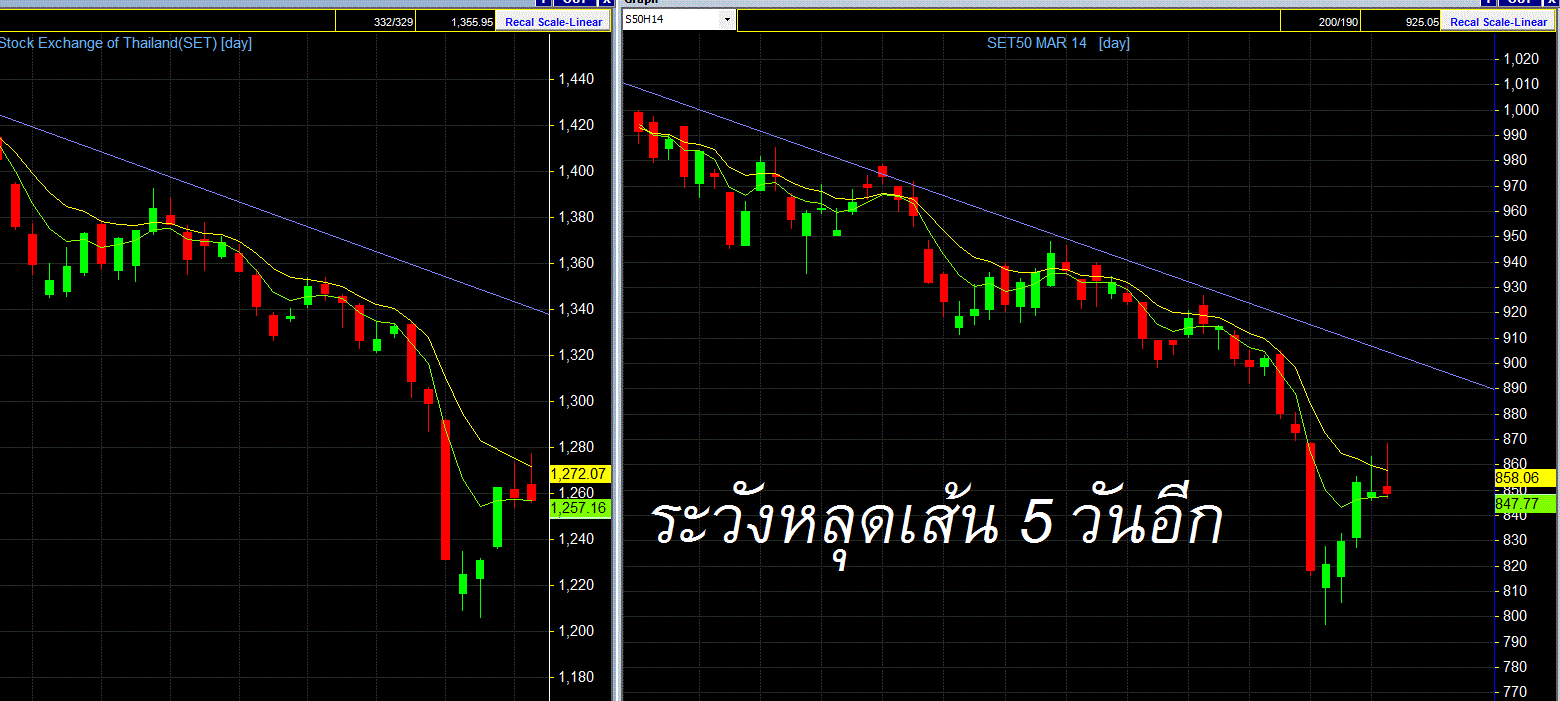Click the Stock Exchange of Thailand(SET) [day] title
1560x701 pixels.
[125, 43]
